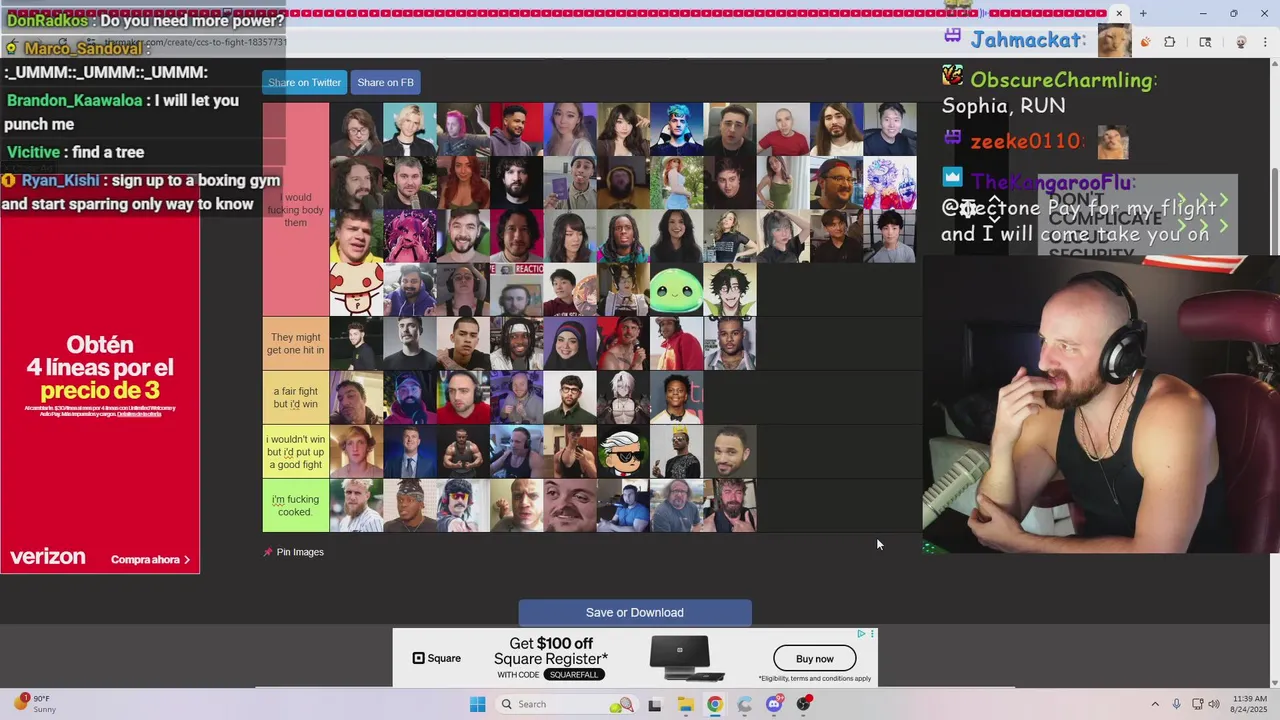Viewport: 1280px width, 720px height.
Task: Select the green slime character thumbnail
Action: [676, 290]
